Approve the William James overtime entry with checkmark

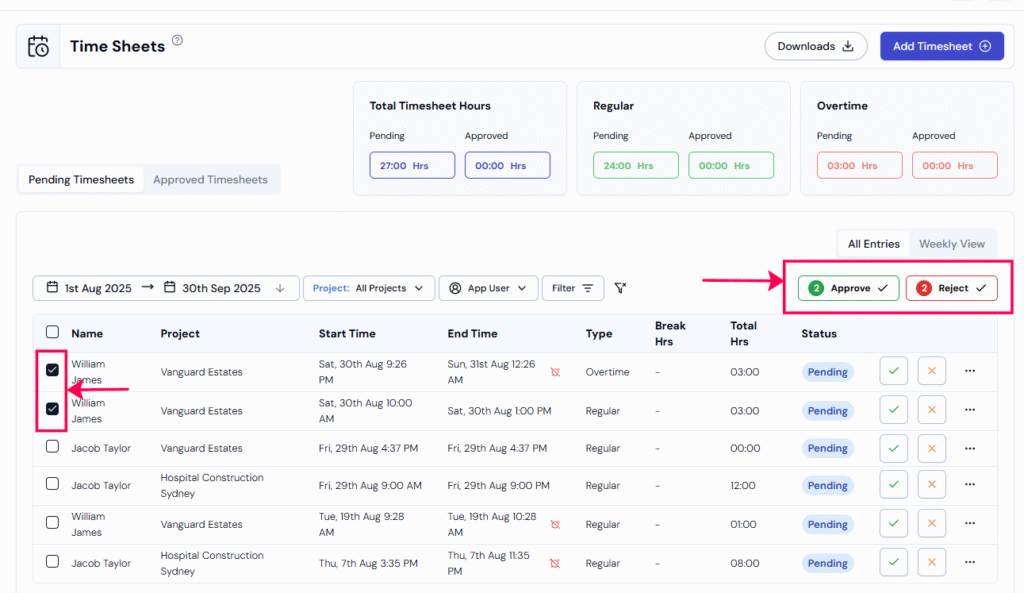click(893, 371)
